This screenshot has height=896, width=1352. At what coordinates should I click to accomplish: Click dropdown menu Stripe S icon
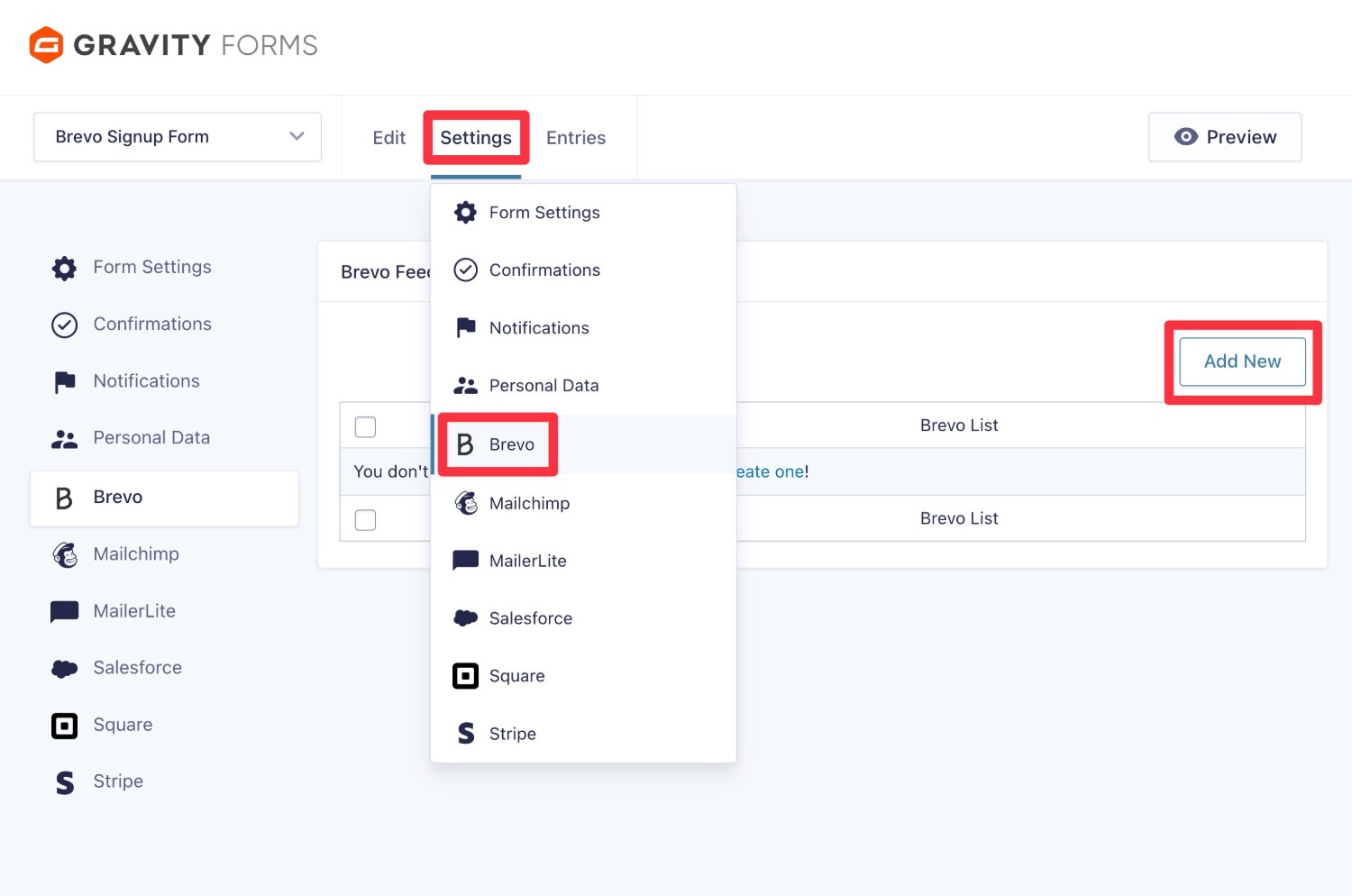click(465, 734)
